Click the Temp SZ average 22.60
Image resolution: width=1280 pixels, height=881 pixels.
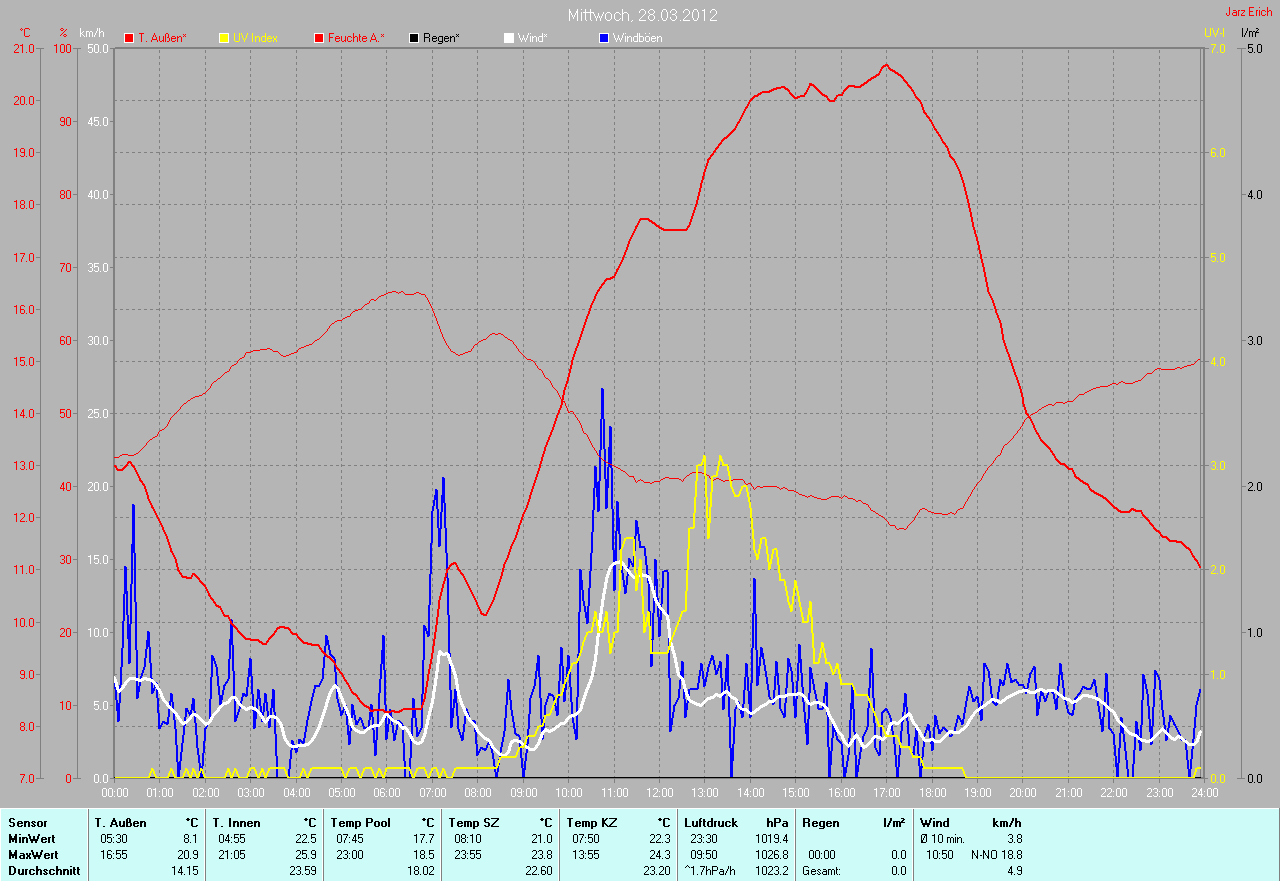point(537,871)
